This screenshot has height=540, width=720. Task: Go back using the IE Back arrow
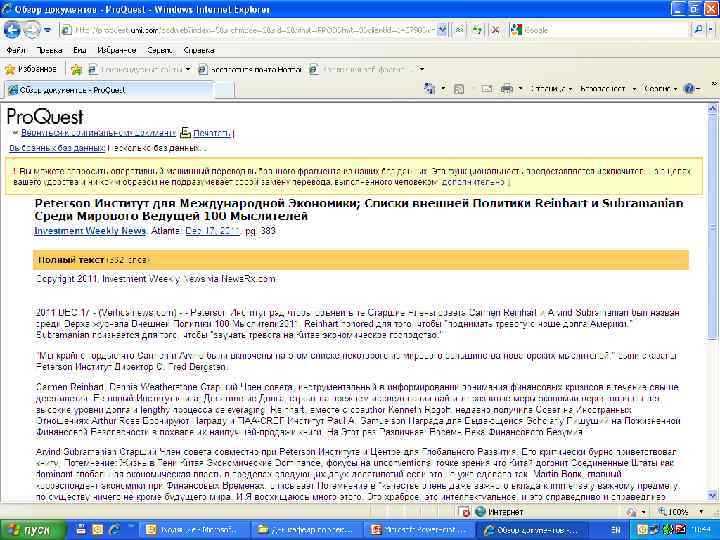click(12, 30)
